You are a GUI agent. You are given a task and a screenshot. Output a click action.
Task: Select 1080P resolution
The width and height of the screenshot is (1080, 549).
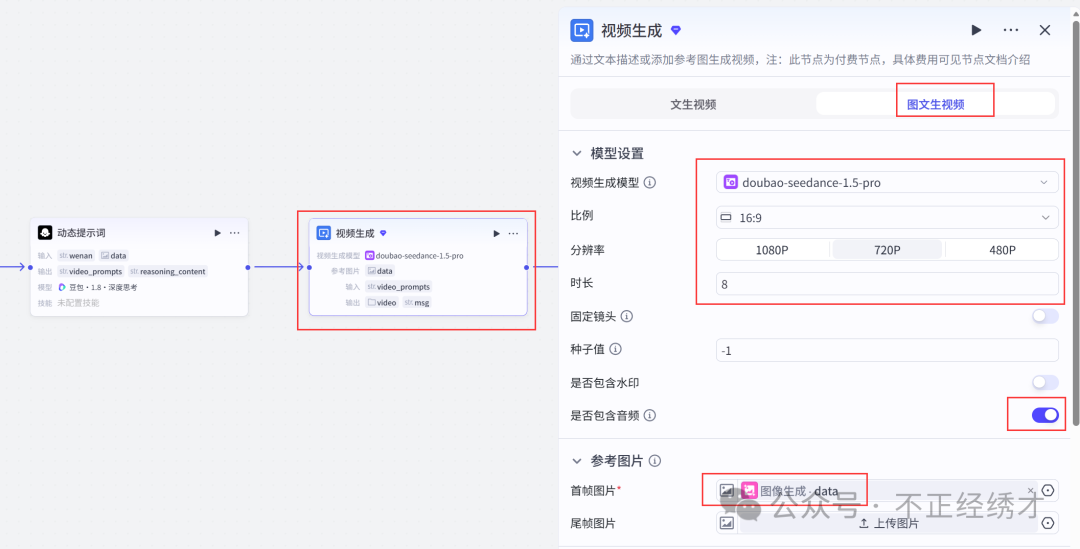(x=773, y=249)
